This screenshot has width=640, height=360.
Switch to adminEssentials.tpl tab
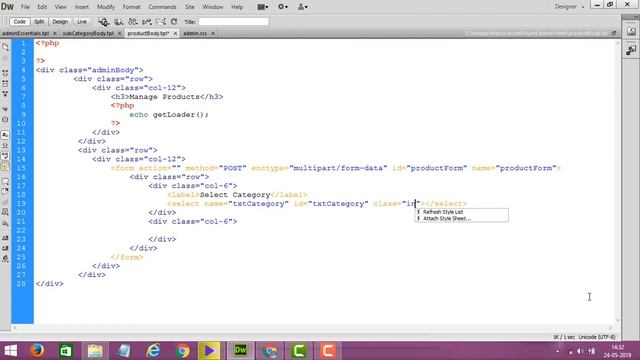point(25,33)
